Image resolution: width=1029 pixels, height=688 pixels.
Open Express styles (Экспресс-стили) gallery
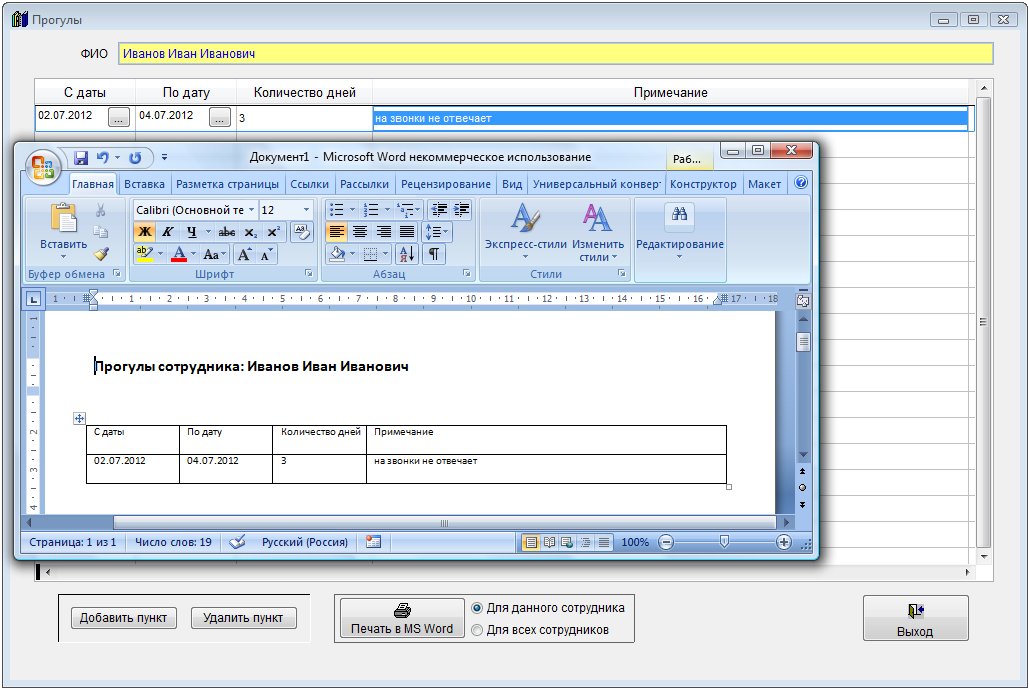tap(526, 232)
